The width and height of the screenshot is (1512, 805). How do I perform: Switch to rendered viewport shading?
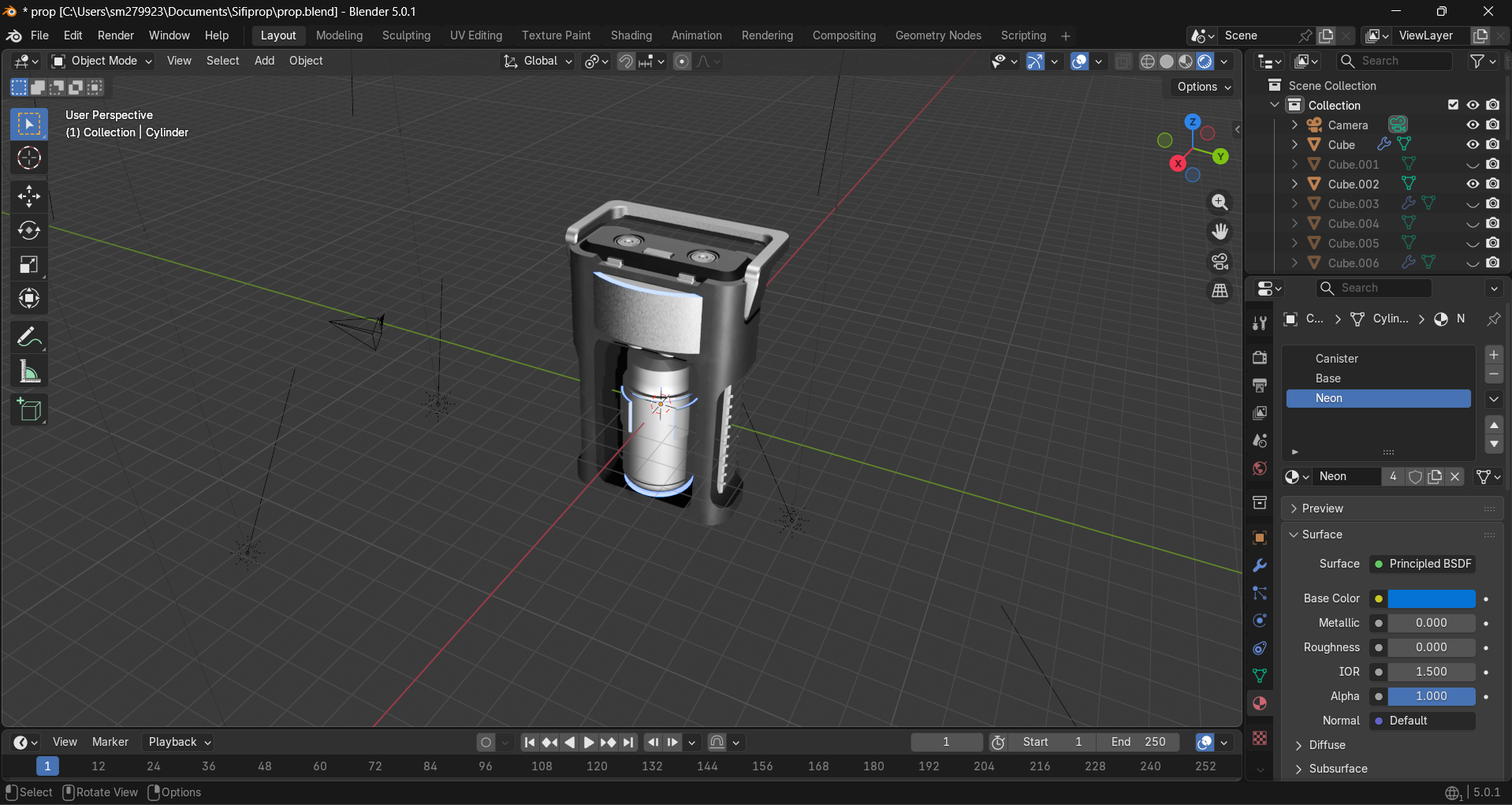[1205, 61]
